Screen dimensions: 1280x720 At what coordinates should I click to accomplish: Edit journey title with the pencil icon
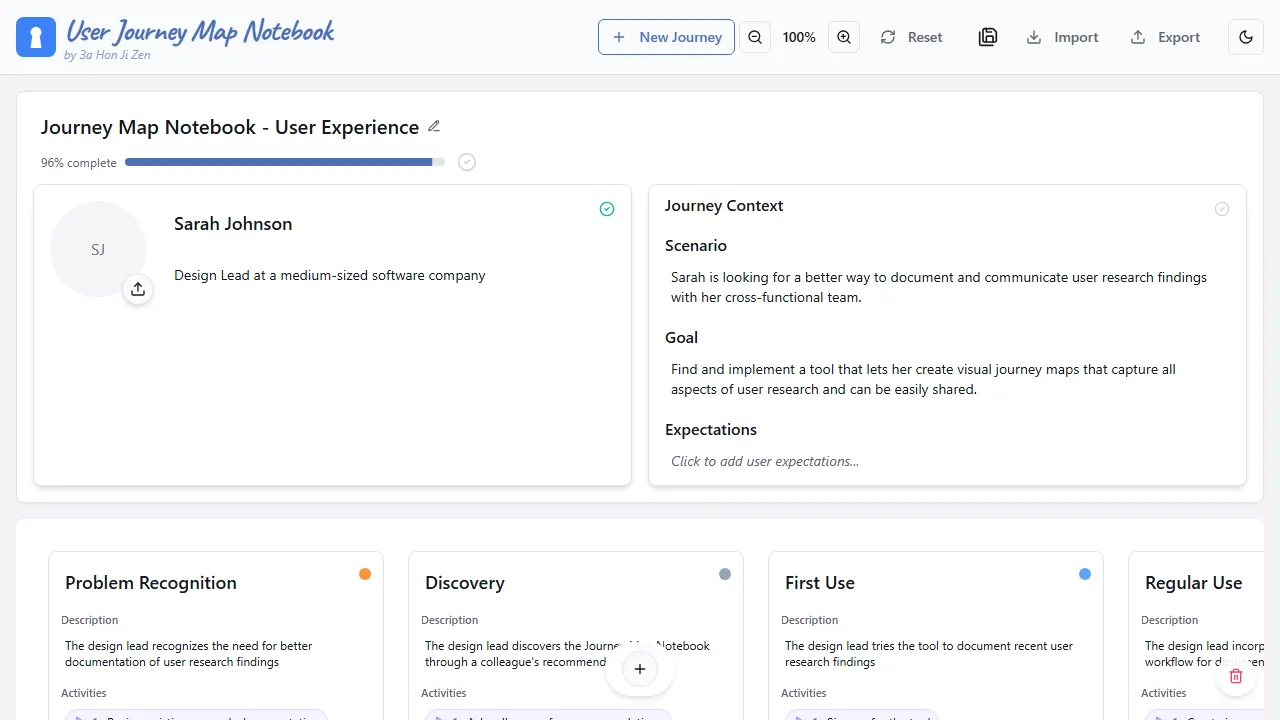[434, 126]
